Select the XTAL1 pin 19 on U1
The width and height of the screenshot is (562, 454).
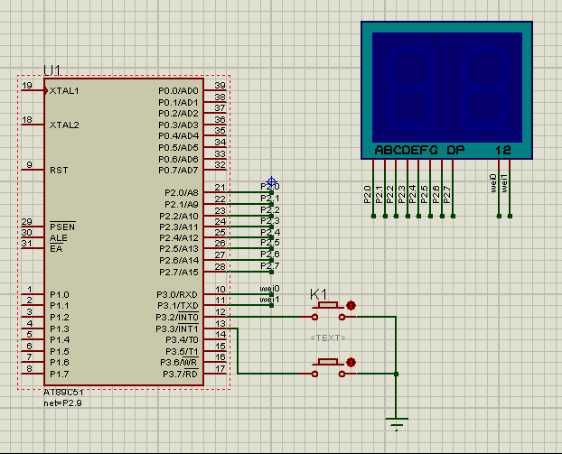tap(32, 90)
